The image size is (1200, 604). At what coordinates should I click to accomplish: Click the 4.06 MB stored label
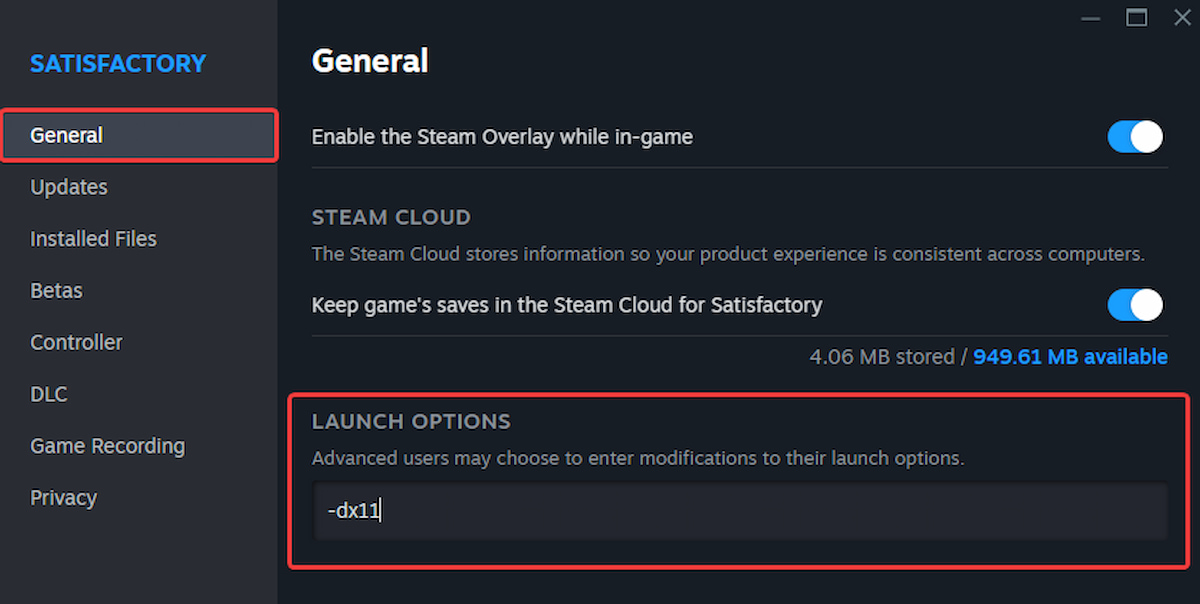click(x=880, y=356)
